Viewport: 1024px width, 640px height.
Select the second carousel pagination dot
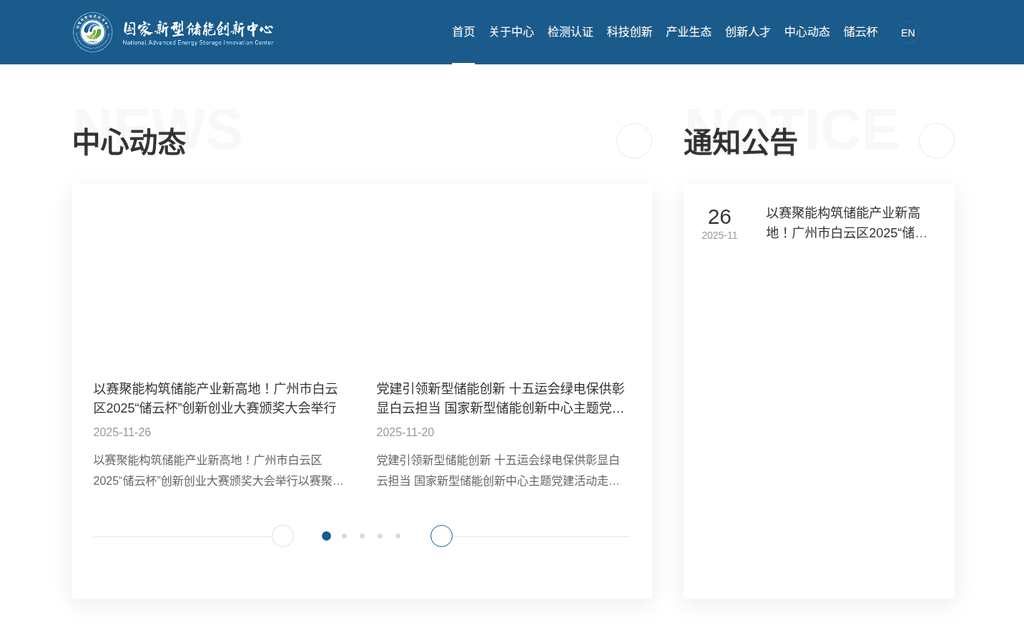[344, 536]
